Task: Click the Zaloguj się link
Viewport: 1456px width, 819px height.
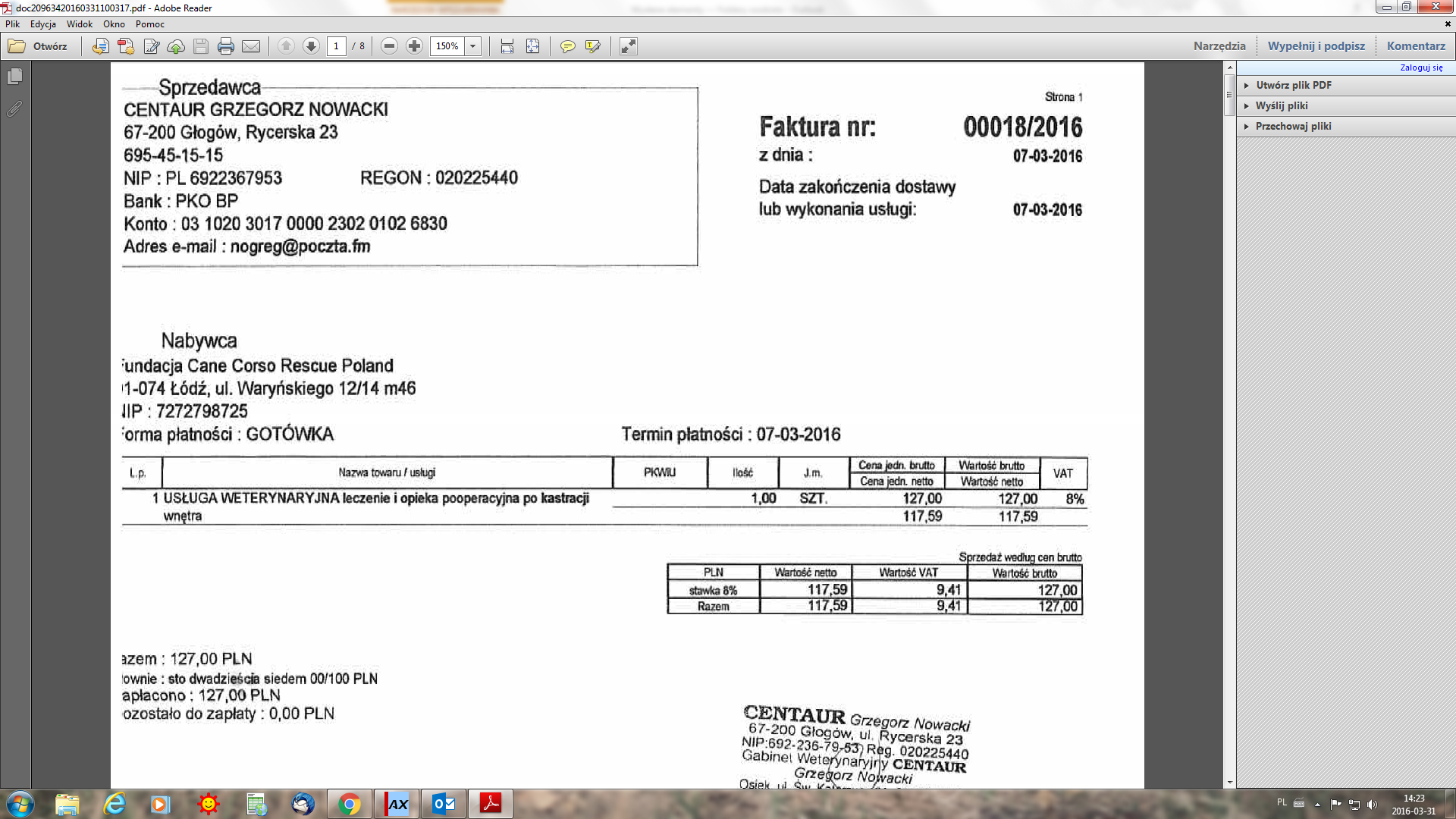Action: 1421,67
